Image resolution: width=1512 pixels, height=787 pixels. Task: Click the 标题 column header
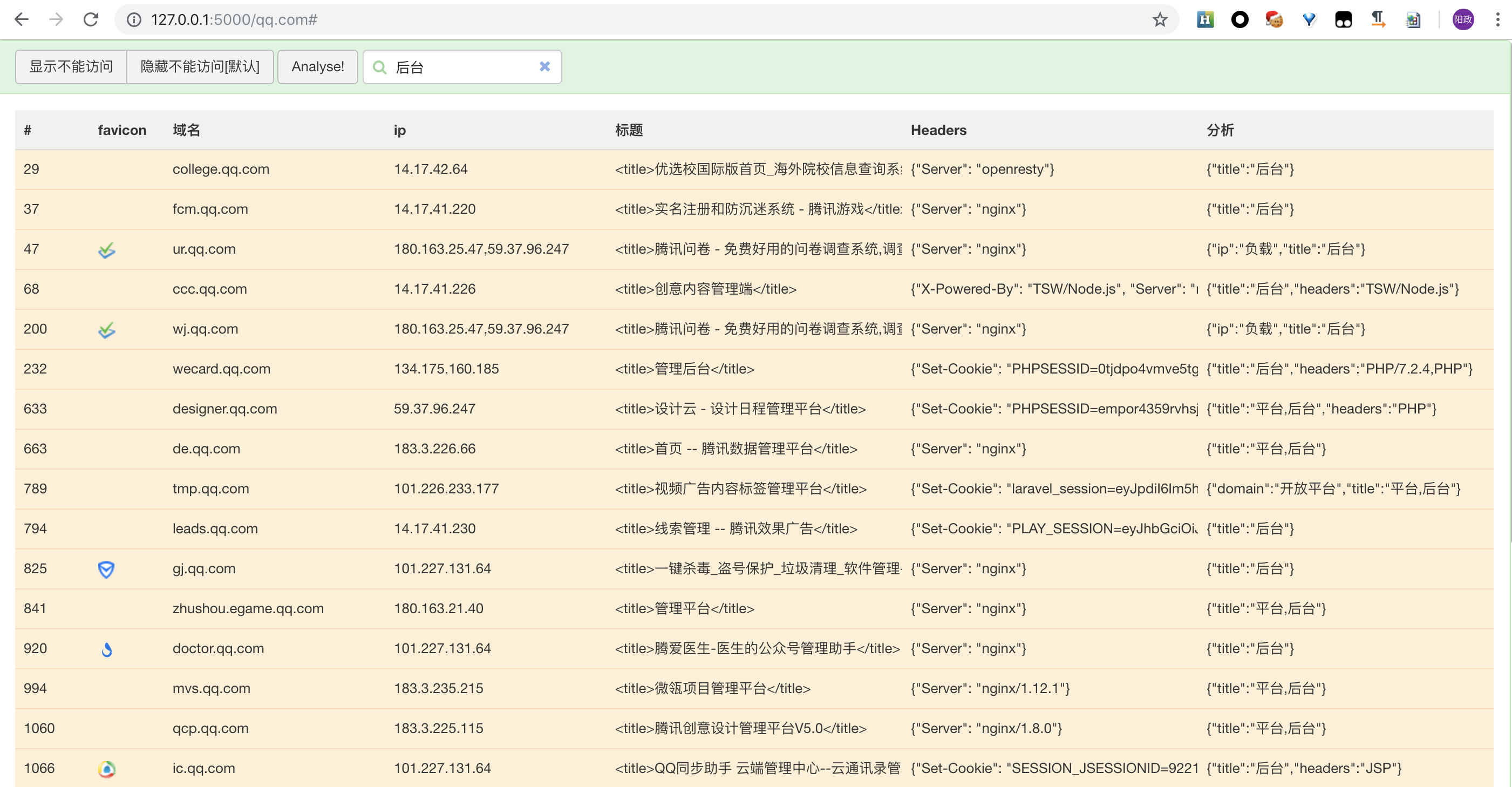pyautogui.click(x=629, y=131)
